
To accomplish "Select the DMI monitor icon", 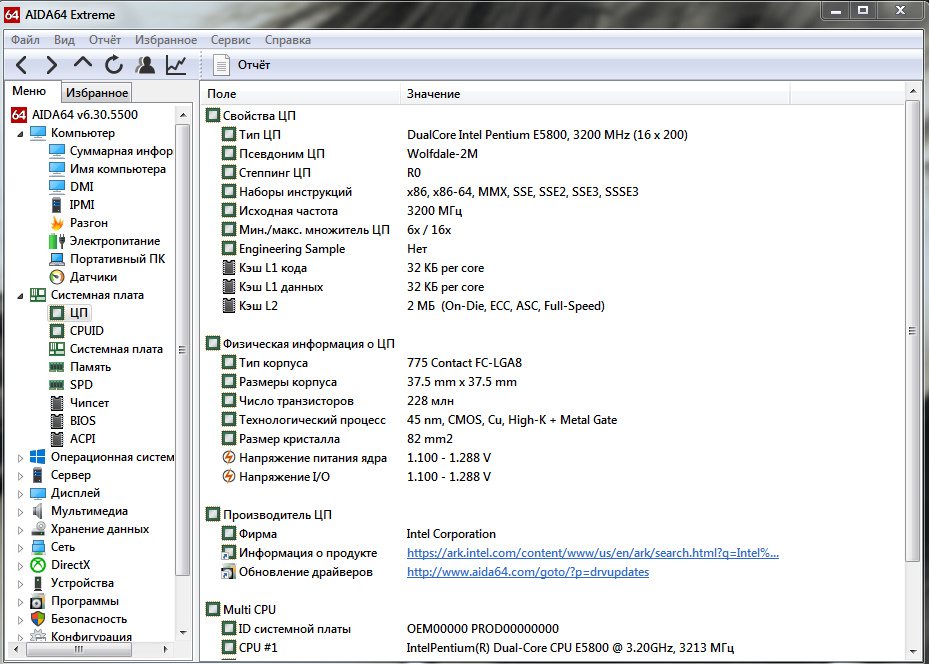I will point(57,187).
